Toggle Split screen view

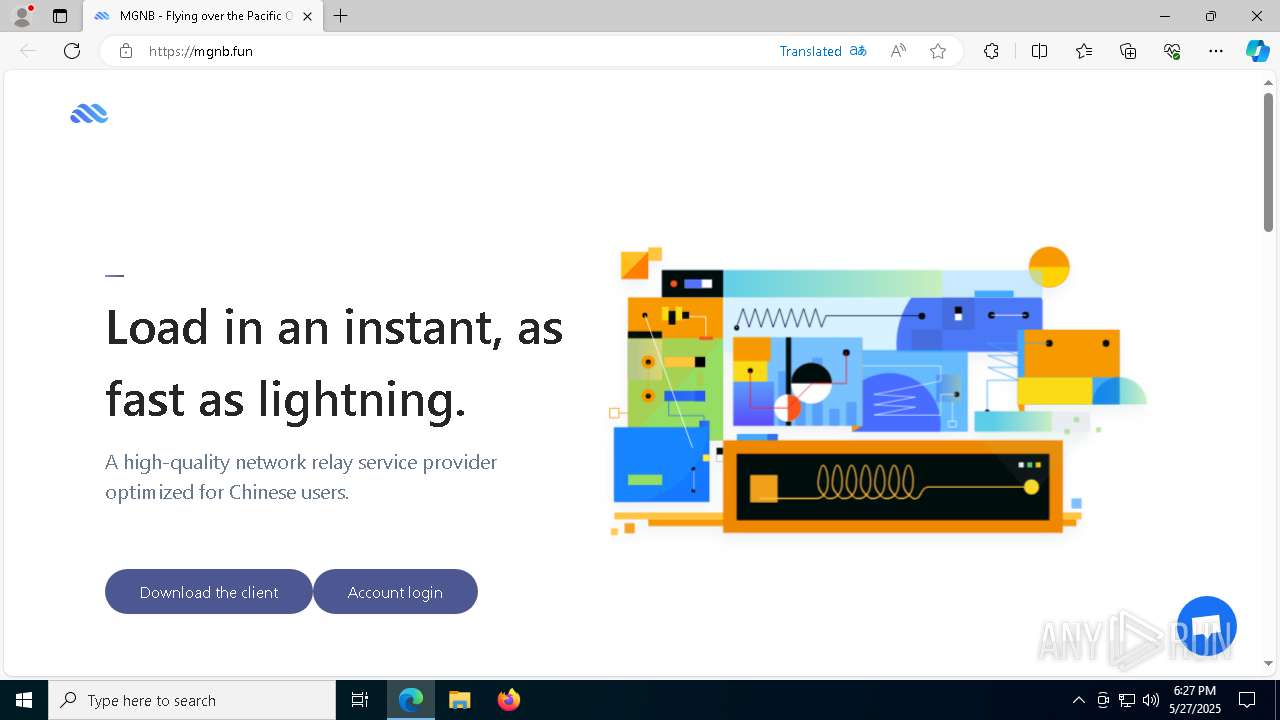pyautogui.click(x=1039, y=51)
